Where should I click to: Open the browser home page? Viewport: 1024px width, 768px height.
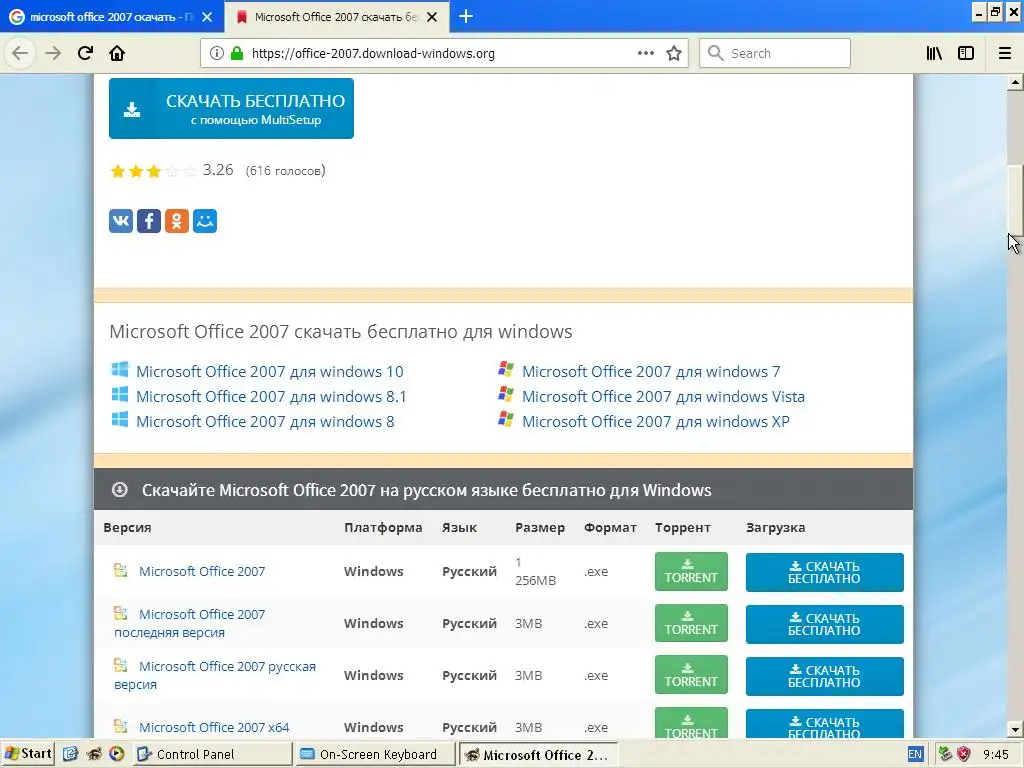click(117, 53)
